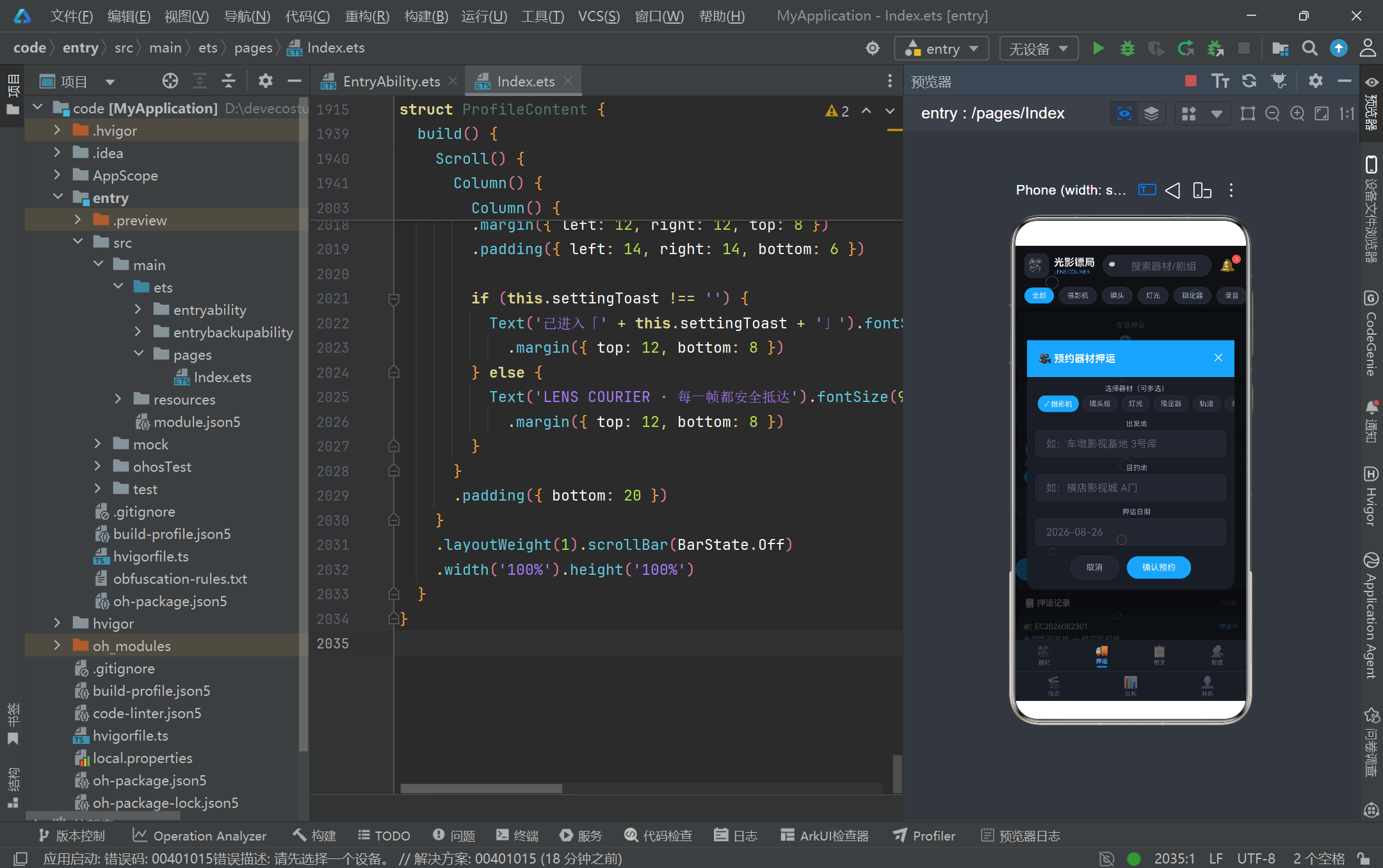
Task: Select the 镜头组 equipment chip
Action: tap(1100, 404)
